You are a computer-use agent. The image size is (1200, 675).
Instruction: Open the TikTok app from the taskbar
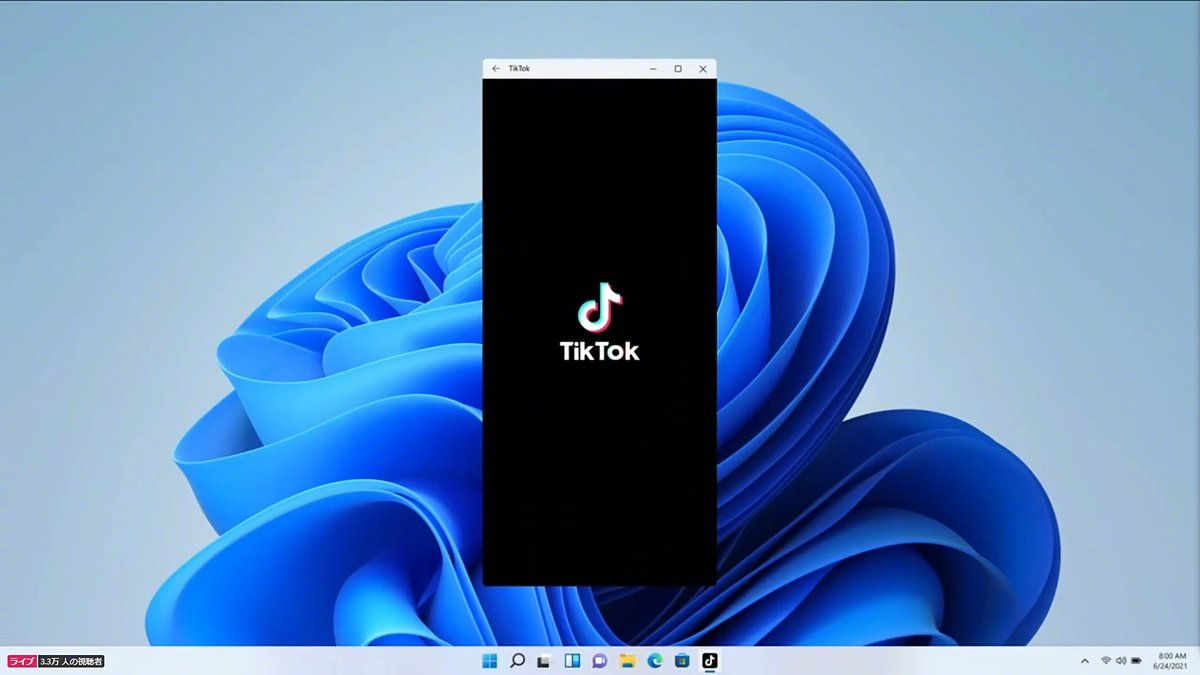[x=710, y=660]
